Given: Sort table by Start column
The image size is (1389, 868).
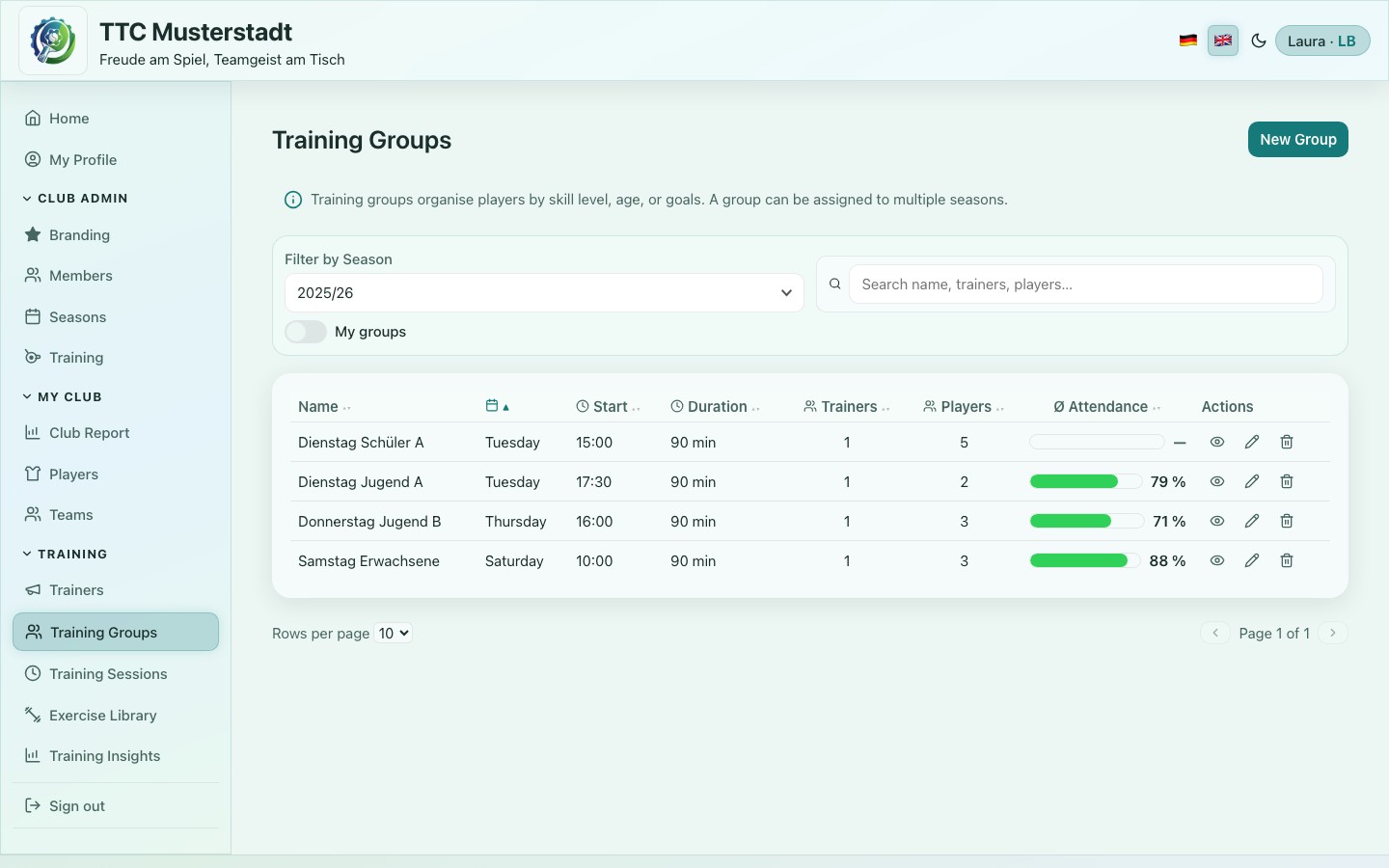Looking at the screenshot, I should click(608, 407).
